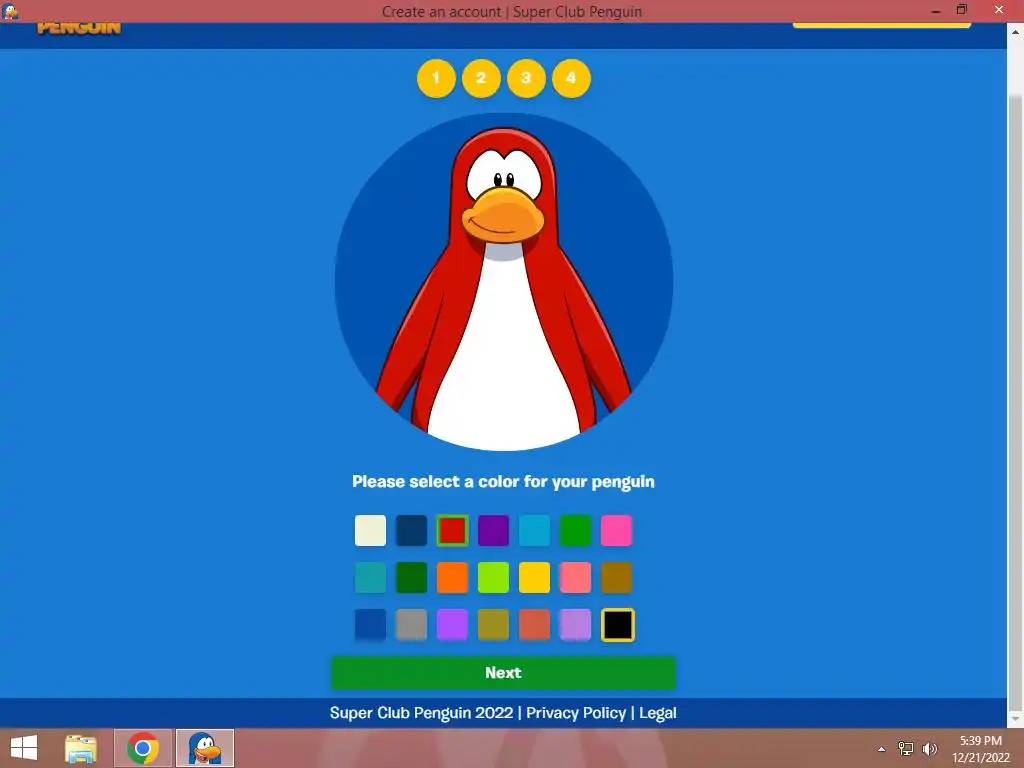Image resolution: width=1024 pixels, height=768 pixels.
Task: Click the page scrollbar up arrow
Action: click(1016, 31)
